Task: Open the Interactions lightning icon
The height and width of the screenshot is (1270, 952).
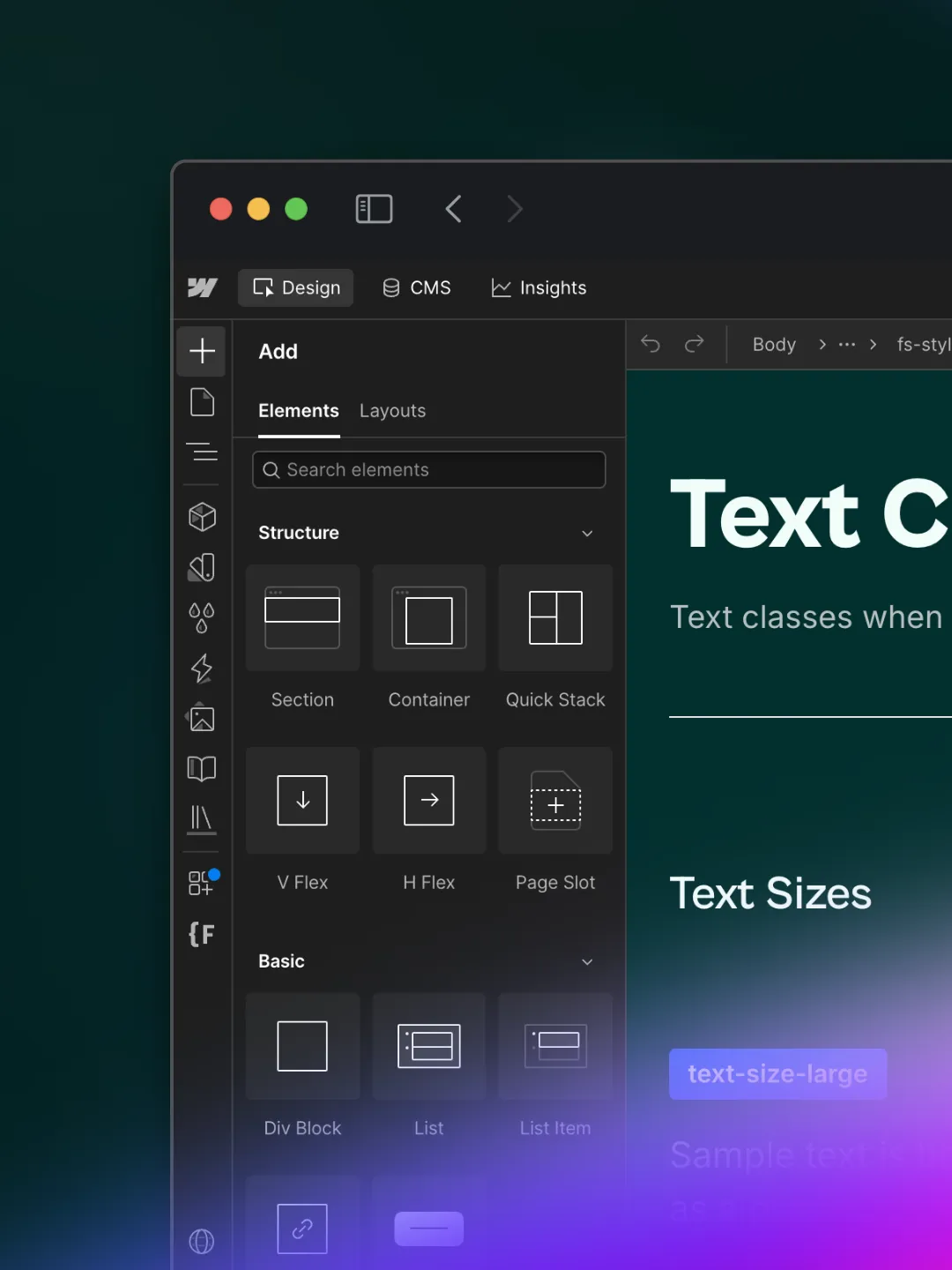Action: (202, 669)
